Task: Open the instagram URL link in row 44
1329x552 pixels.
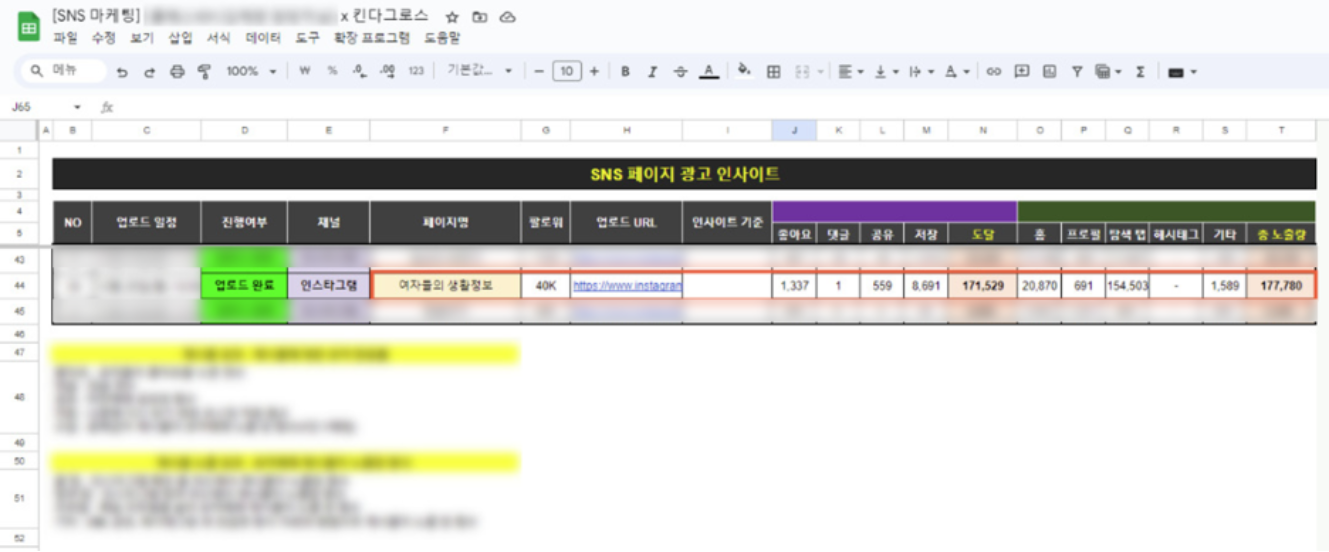Action: [627, 286]
